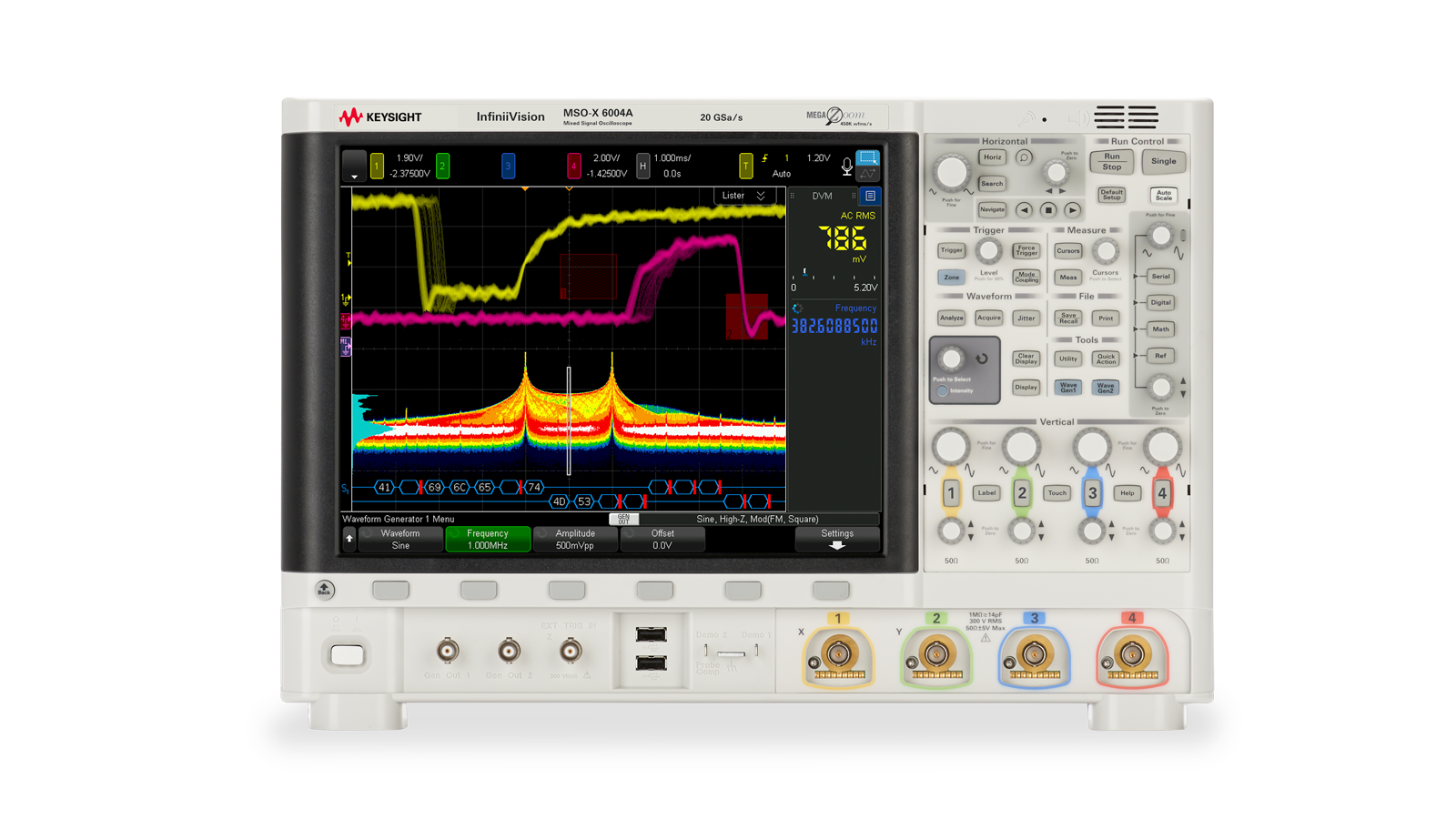Click the Clear Display key

(x=1026, y=359)
